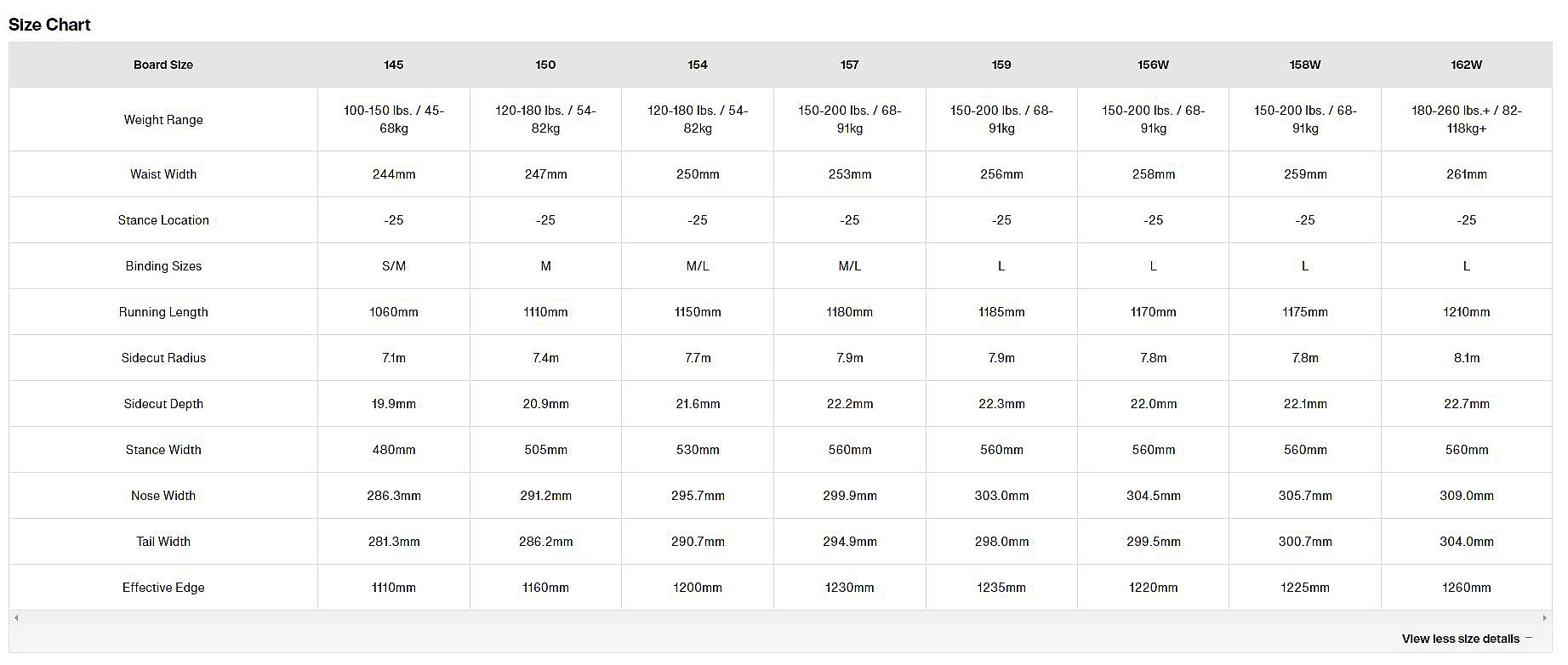Viewport: 1568px width, 665px height.
Task: Select the 150 board size column header
Action: point(545,65)
